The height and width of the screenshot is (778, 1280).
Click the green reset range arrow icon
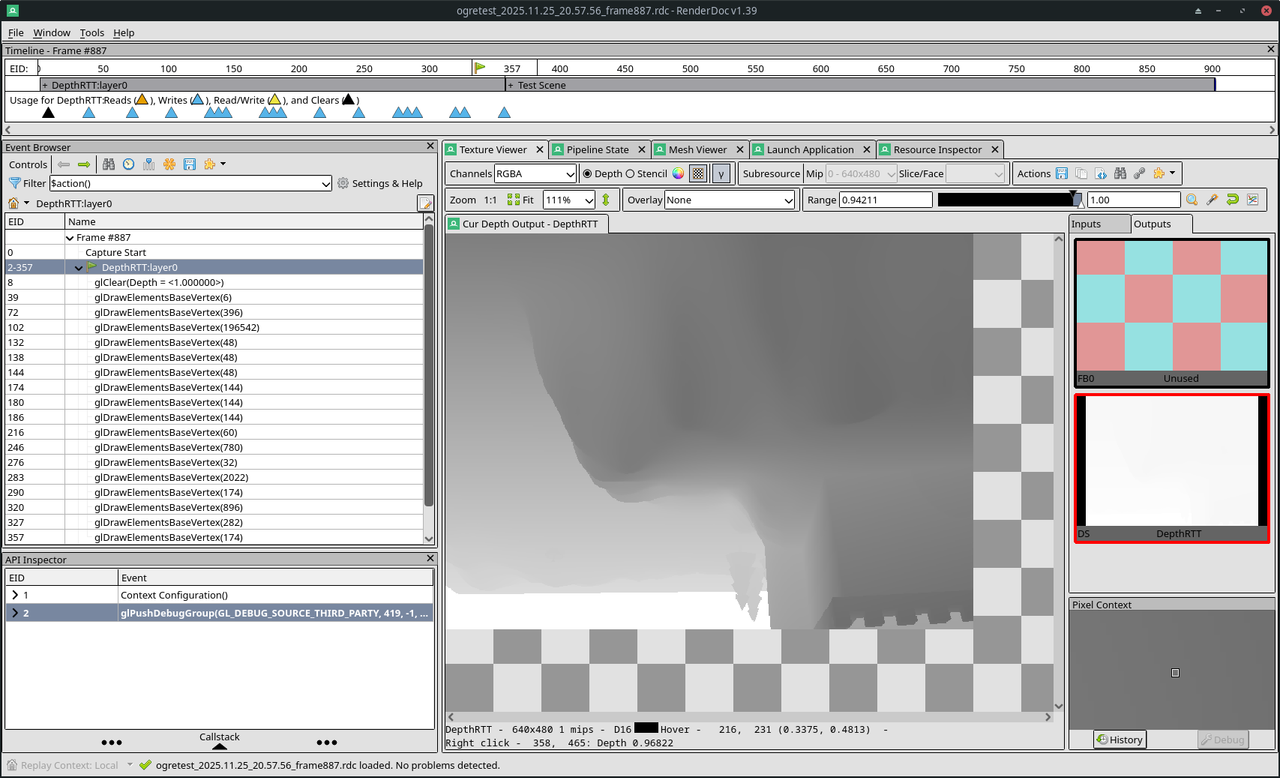pos(1232,200)
